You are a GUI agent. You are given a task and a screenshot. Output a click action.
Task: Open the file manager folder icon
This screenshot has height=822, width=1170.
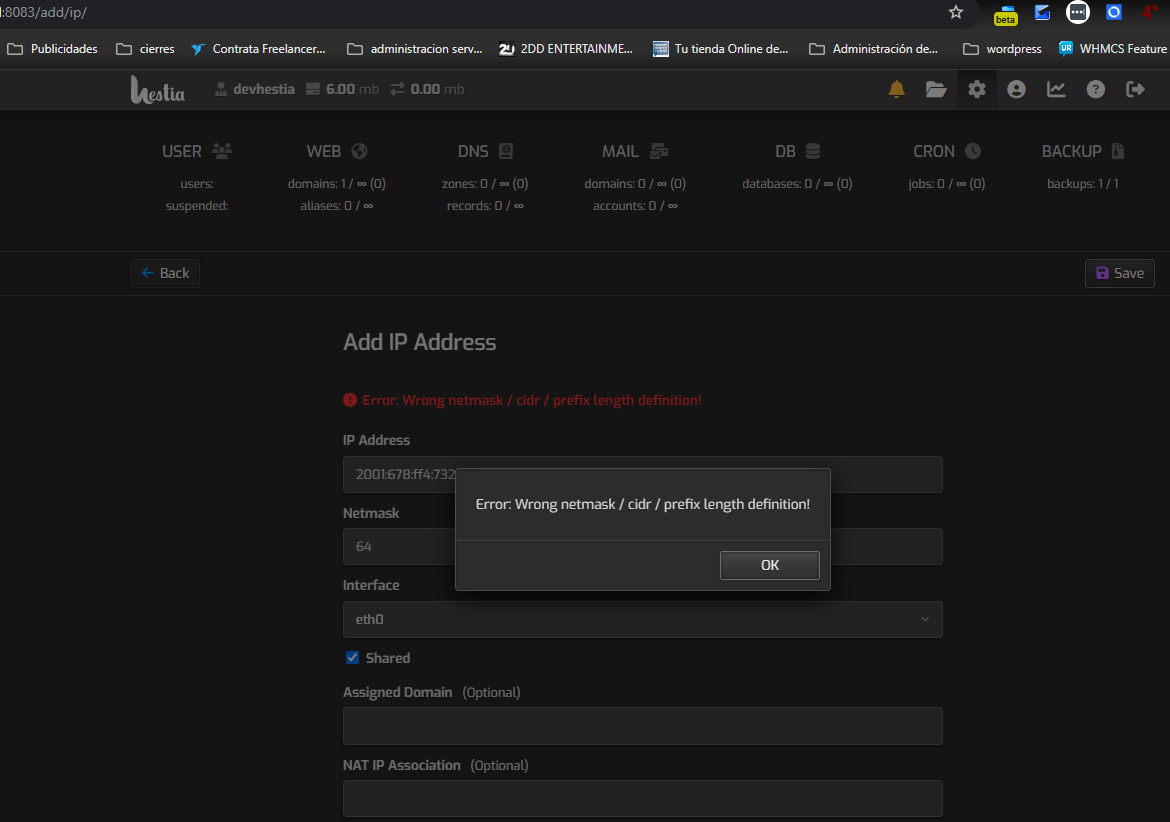[x=936, y=90]
